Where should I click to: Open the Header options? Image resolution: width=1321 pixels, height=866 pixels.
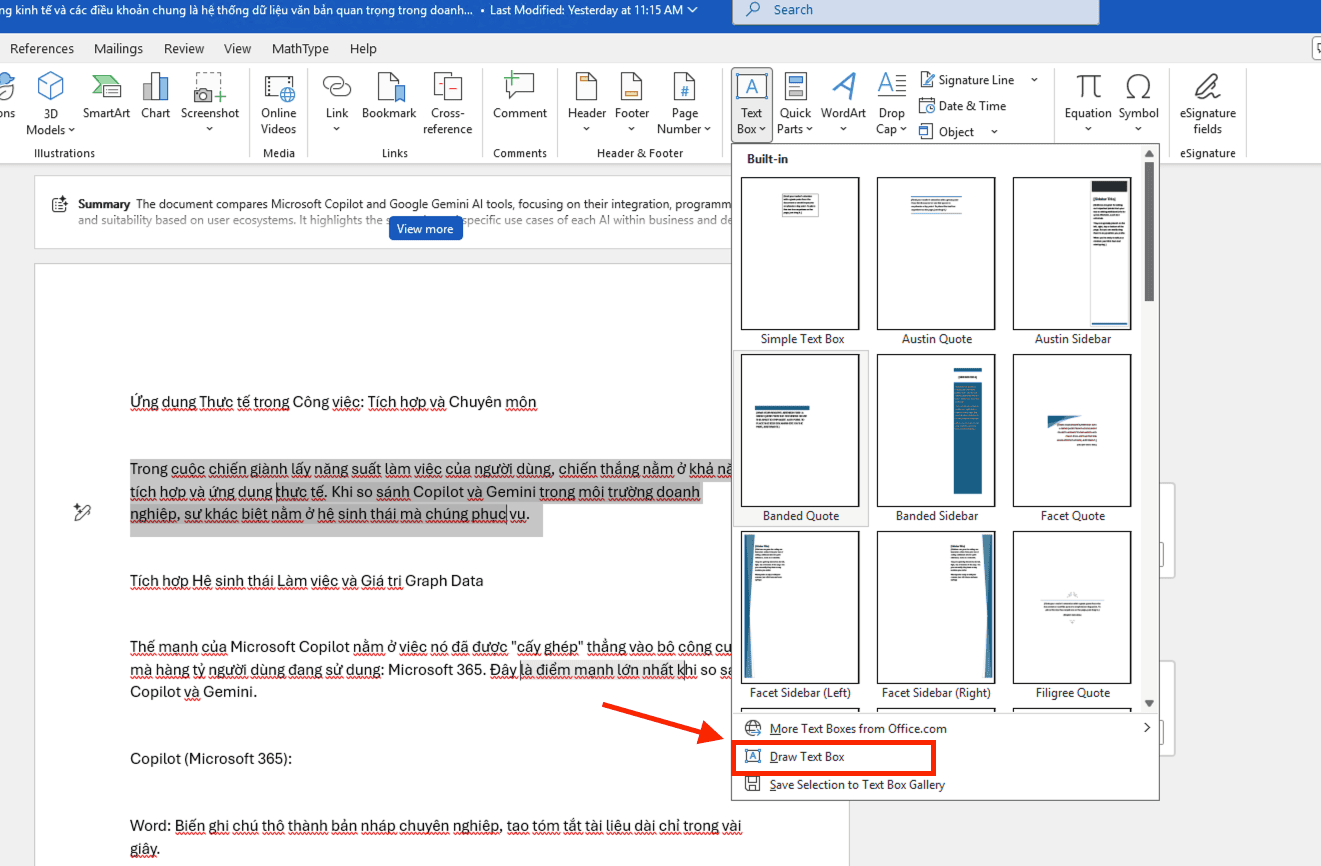587,104
